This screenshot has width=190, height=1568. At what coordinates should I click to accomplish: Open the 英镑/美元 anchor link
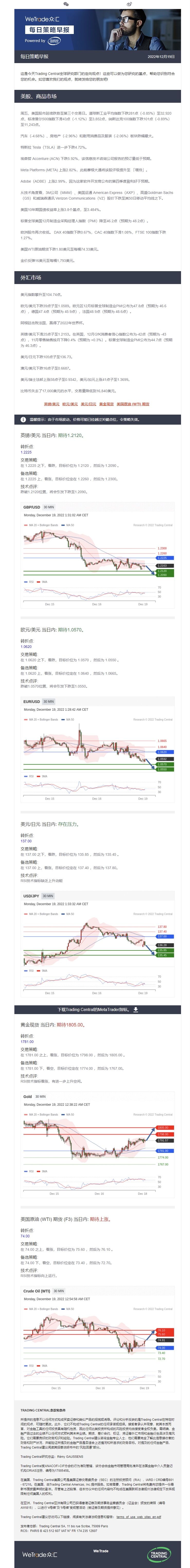pyautogui.click(x=52, y=404)
